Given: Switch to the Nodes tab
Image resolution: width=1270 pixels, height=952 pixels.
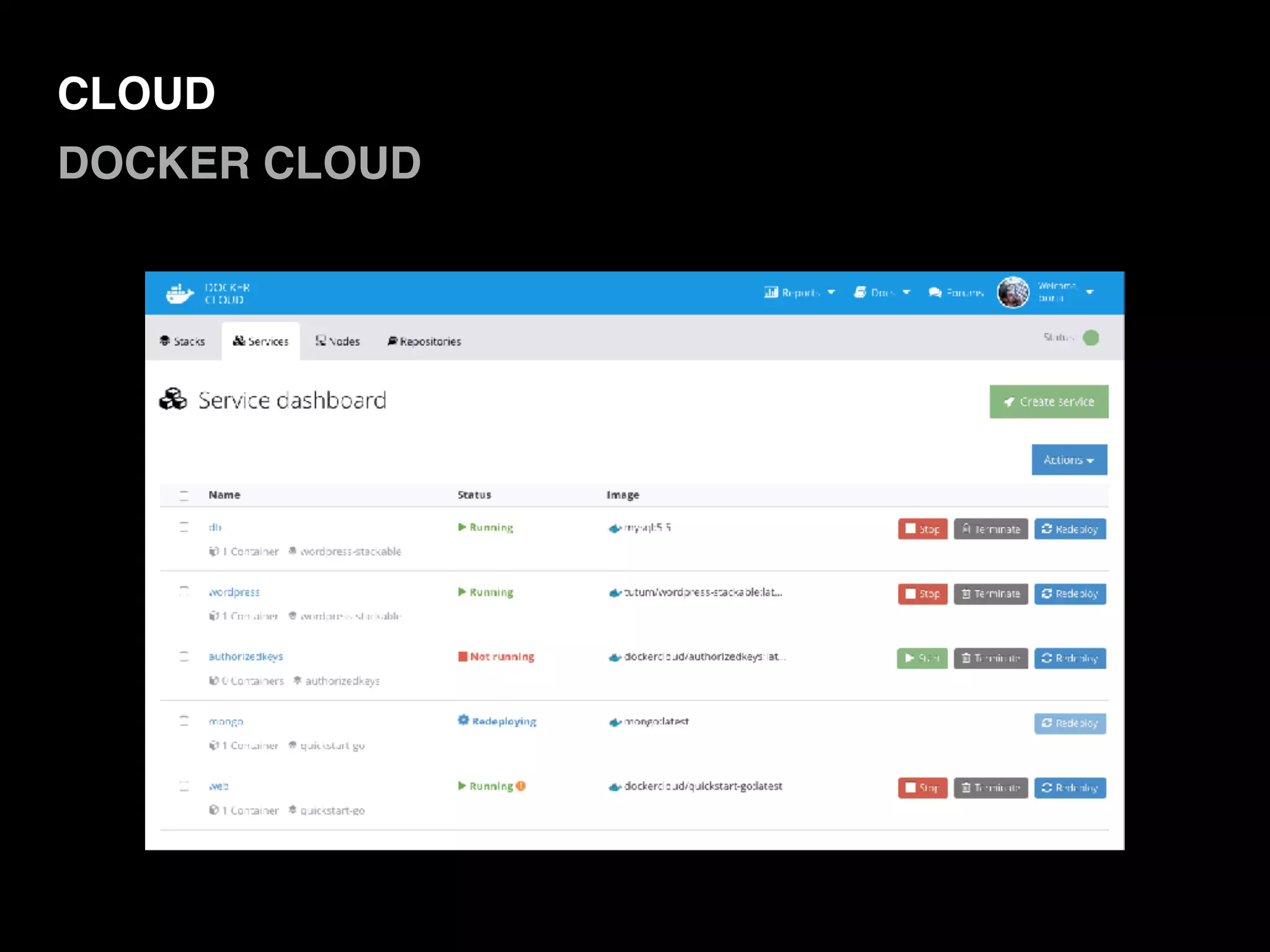Looking at the screenshot, I should (337, 341).
